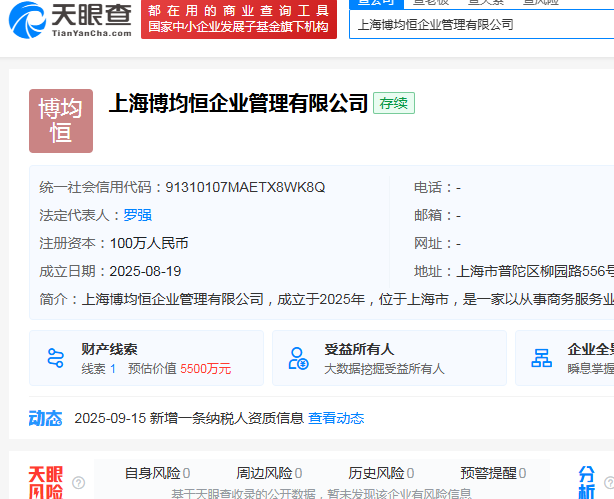Image resolution: width=614 pixels, height=499 pixels.
Task: Click estimated value 5500万元
Action: [x=206, y=369]
